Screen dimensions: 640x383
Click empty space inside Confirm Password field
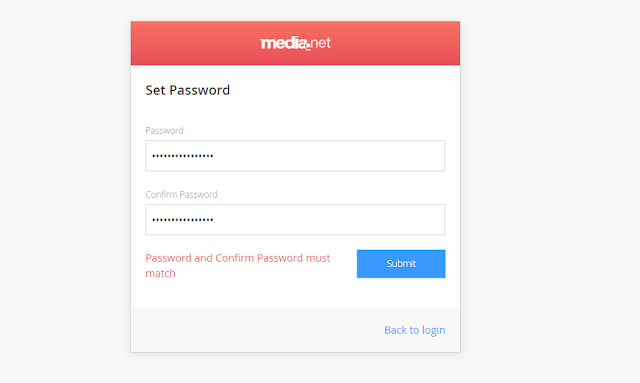point(327,220)
